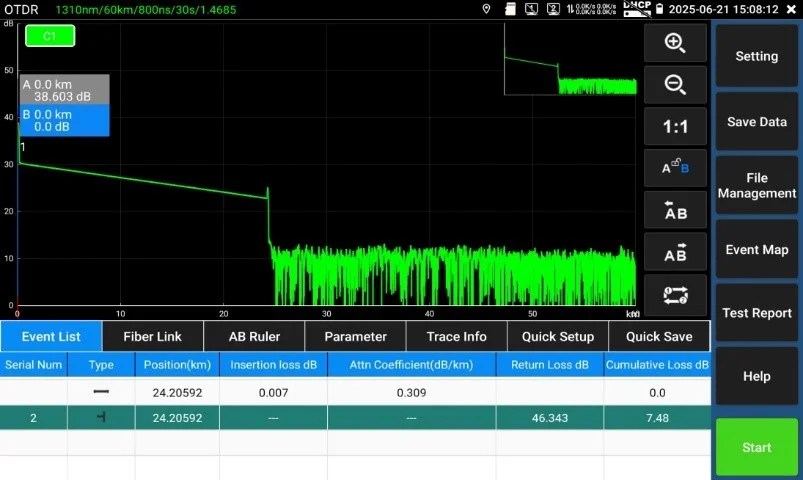This screenshot has height=480, width=803.
Task: Click the Attn Coefficient(dB/km) header
Action: click(x=411, y=365)
